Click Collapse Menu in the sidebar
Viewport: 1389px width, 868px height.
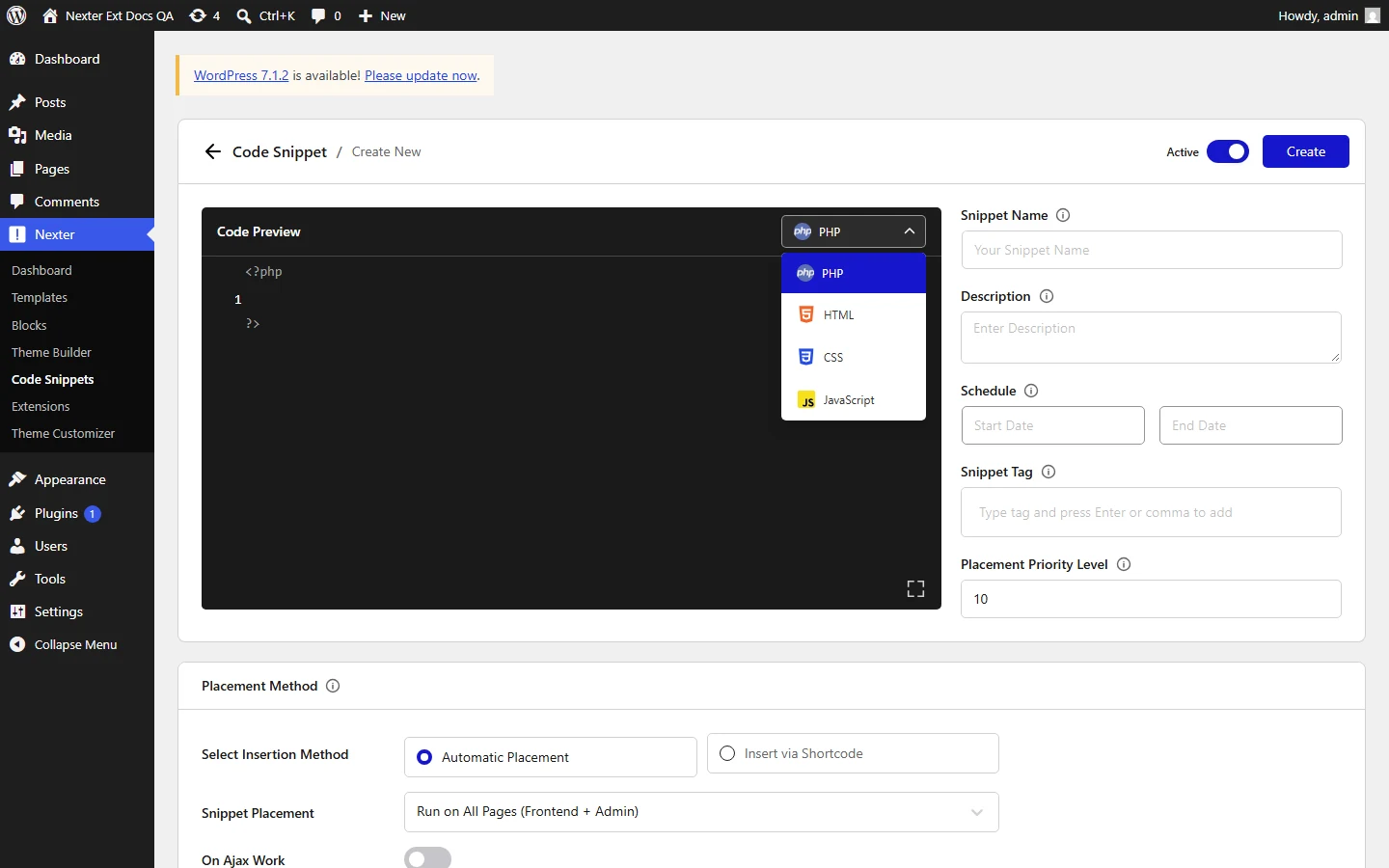point(77,644)
